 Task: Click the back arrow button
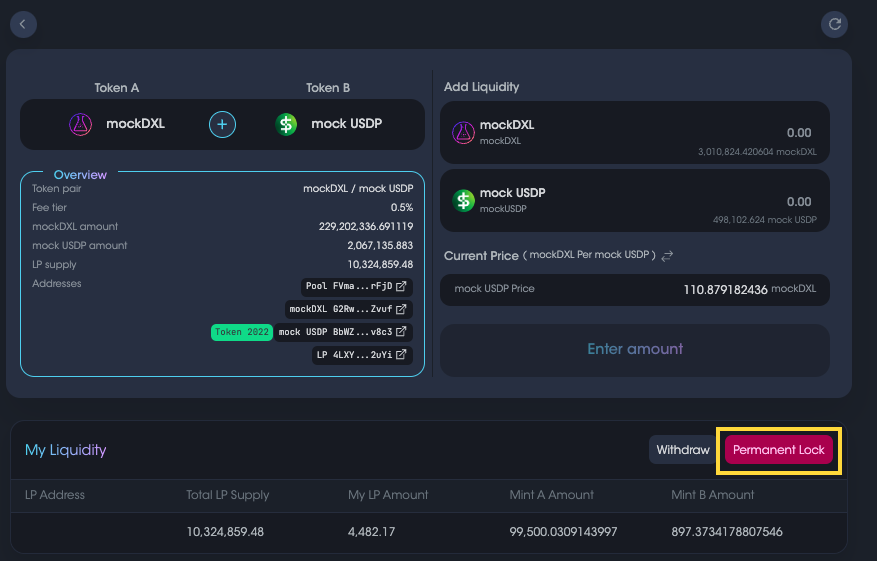coord(23,24)
